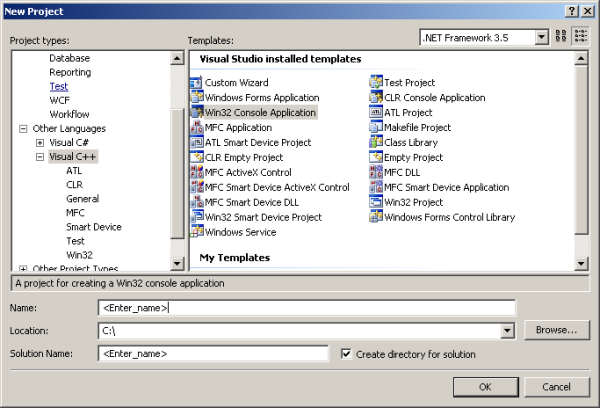Select the Makefile Project icon
The width and height of the screenshot is (600, 408).
tap(376, 127)
